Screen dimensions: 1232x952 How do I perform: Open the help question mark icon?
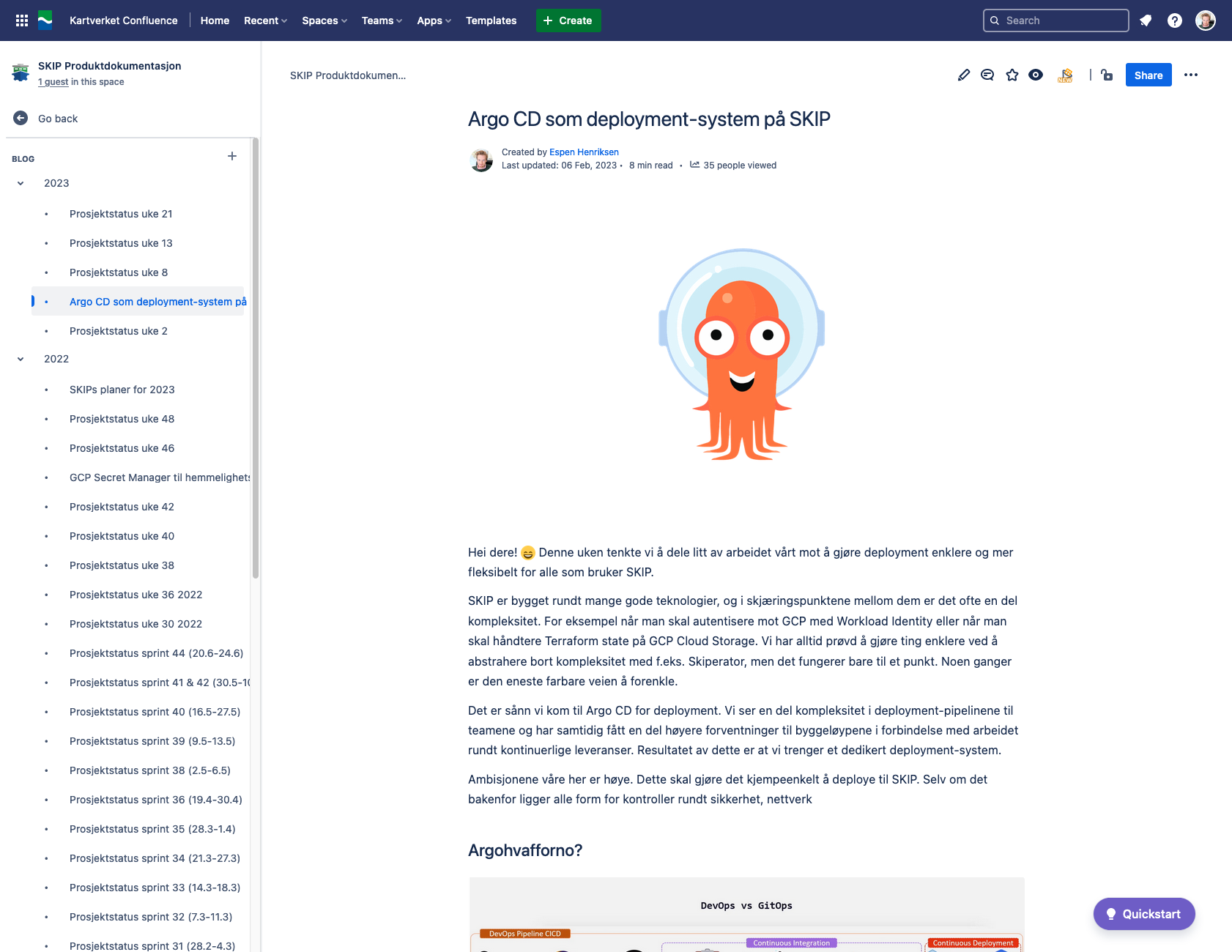(x=1175, y=21)
